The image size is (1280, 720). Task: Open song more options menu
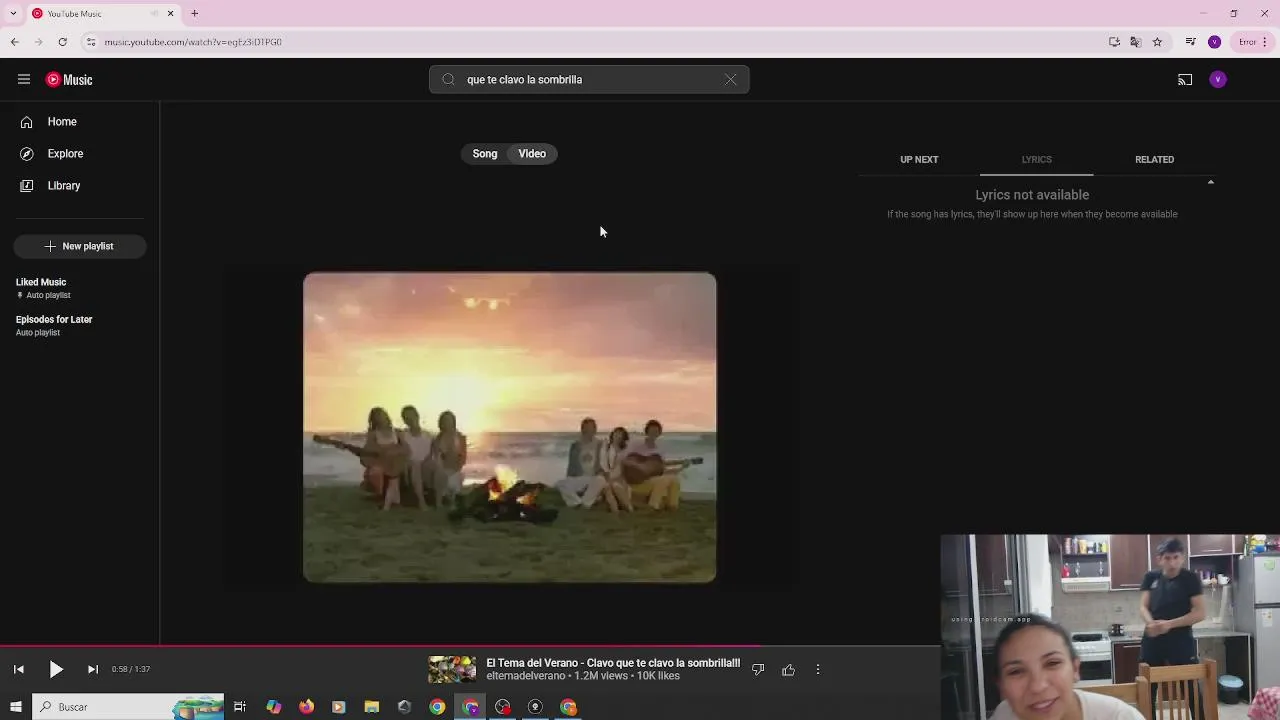[x=818, y=670]
